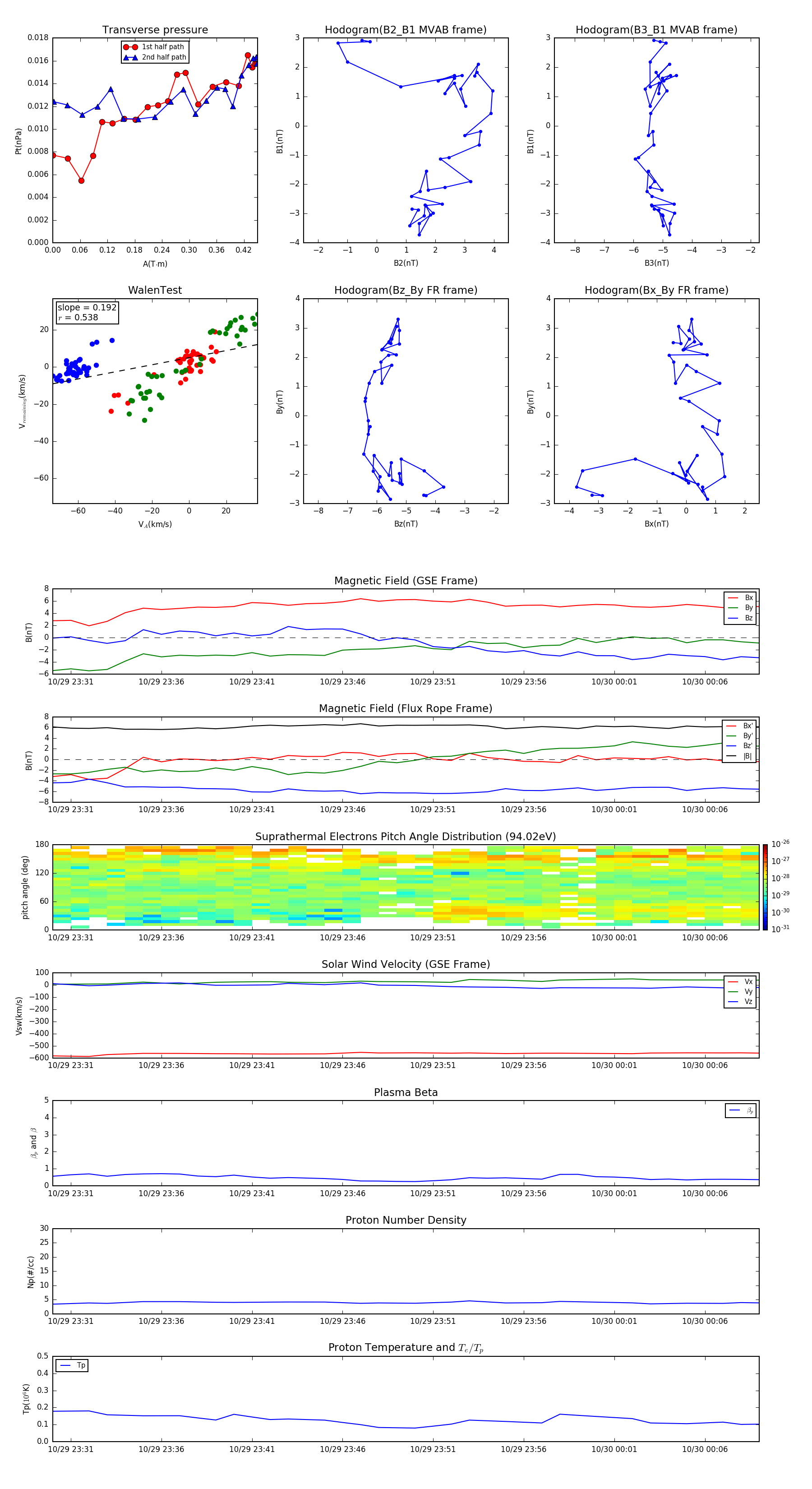
Task: Click the Suprathermal Electrons Pitch Angle Distribution title
Action: tap(406, 837)
